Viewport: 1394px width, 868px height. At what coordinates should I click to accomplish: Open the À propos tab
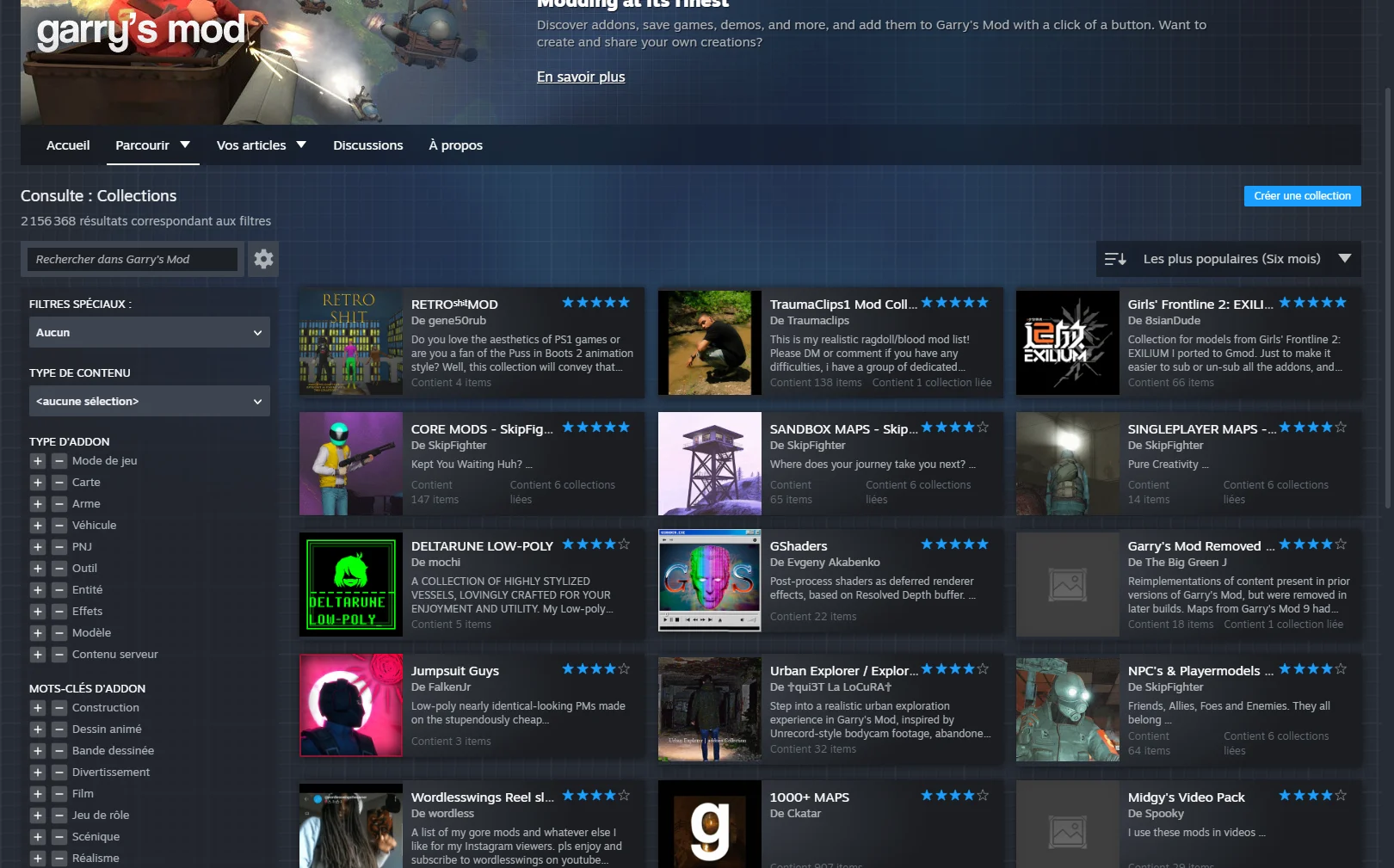[456, 145]
